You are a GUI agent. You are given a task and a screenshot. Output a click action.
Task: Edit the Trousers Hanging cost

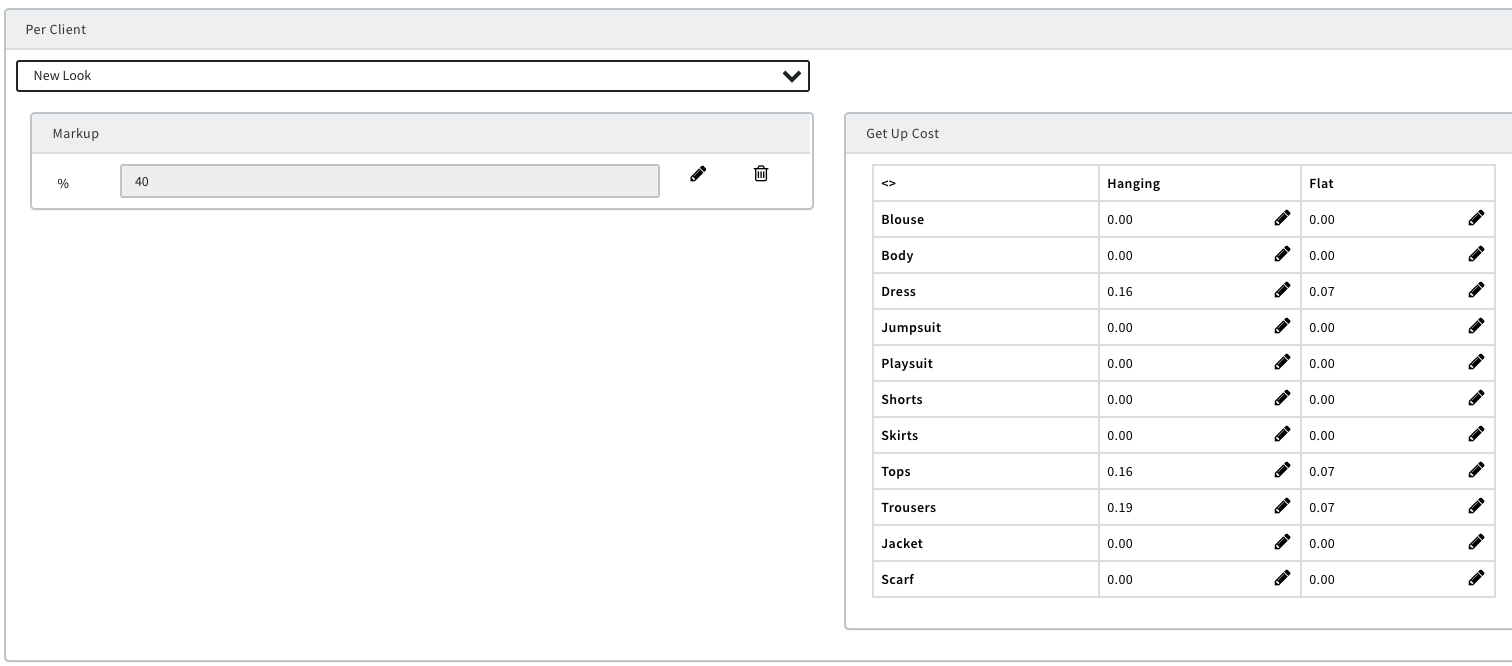(1282, 506)
